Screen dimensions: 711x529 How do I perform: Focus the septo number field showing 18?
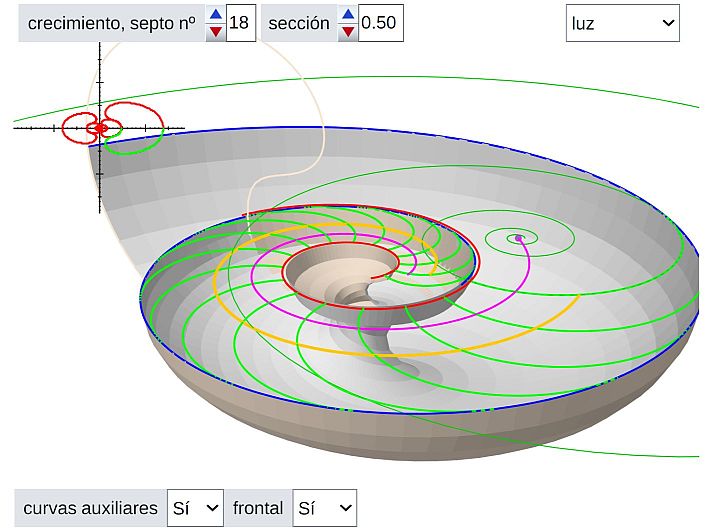point(239,23)
